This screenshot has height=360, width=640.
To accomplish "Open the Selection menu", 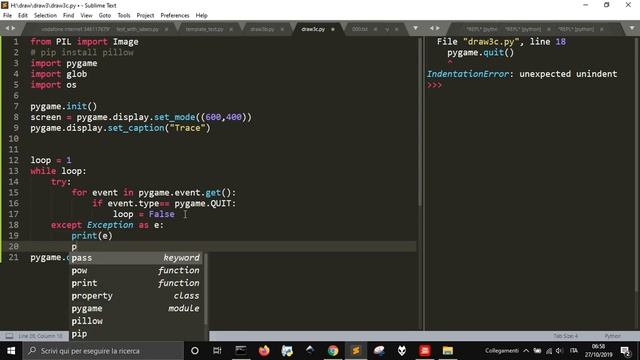I will pyautogui.click(x=45, y=15).
